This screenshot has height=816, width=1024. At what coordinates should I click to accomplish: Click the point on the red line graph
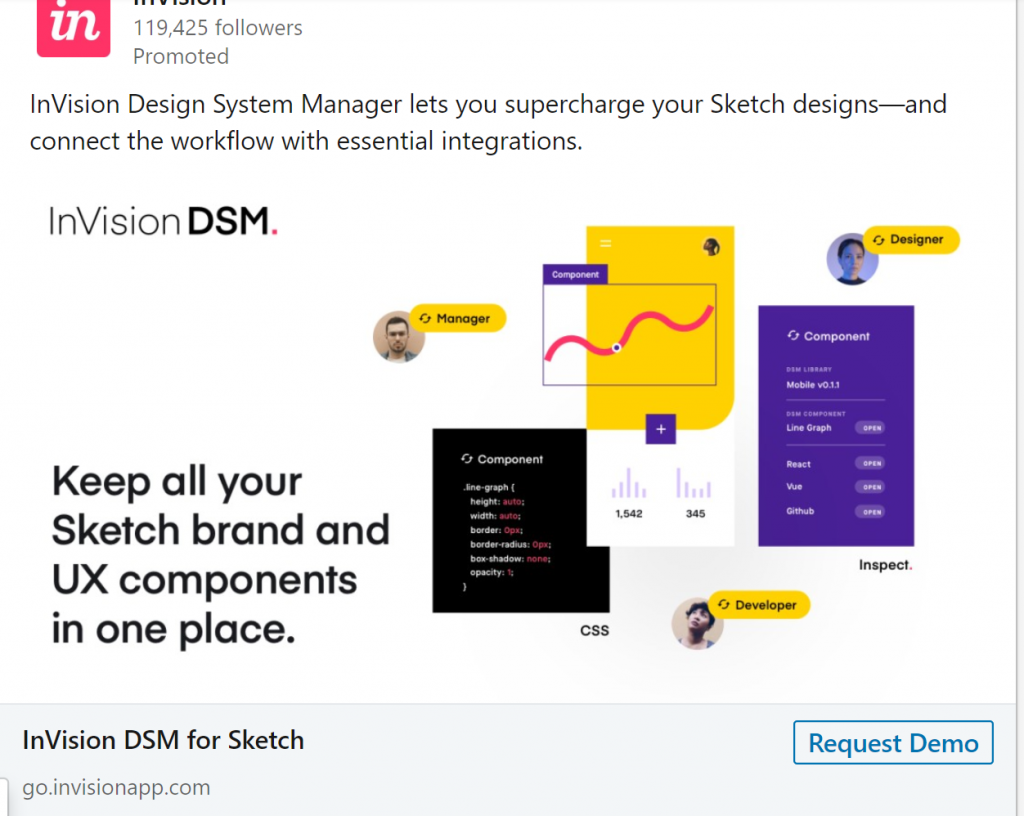[x=616, y=348]
